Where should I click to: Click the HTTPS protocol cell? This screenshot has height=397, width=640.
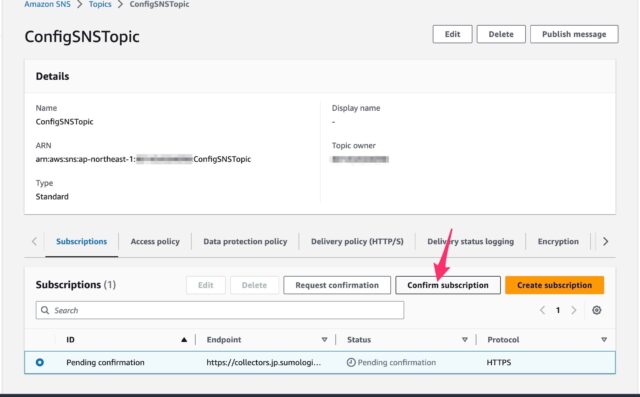coord(499,362)
